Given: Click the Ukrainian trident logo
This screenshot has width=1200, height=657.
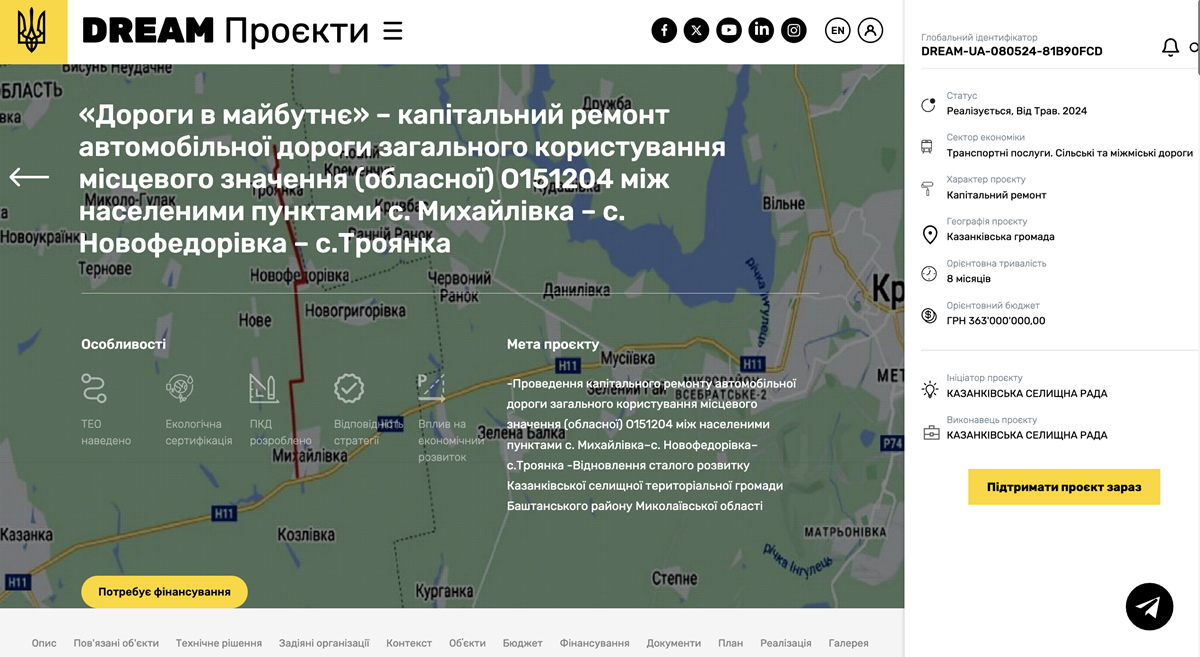Looking at the screenshot, I should click(33, 32).
